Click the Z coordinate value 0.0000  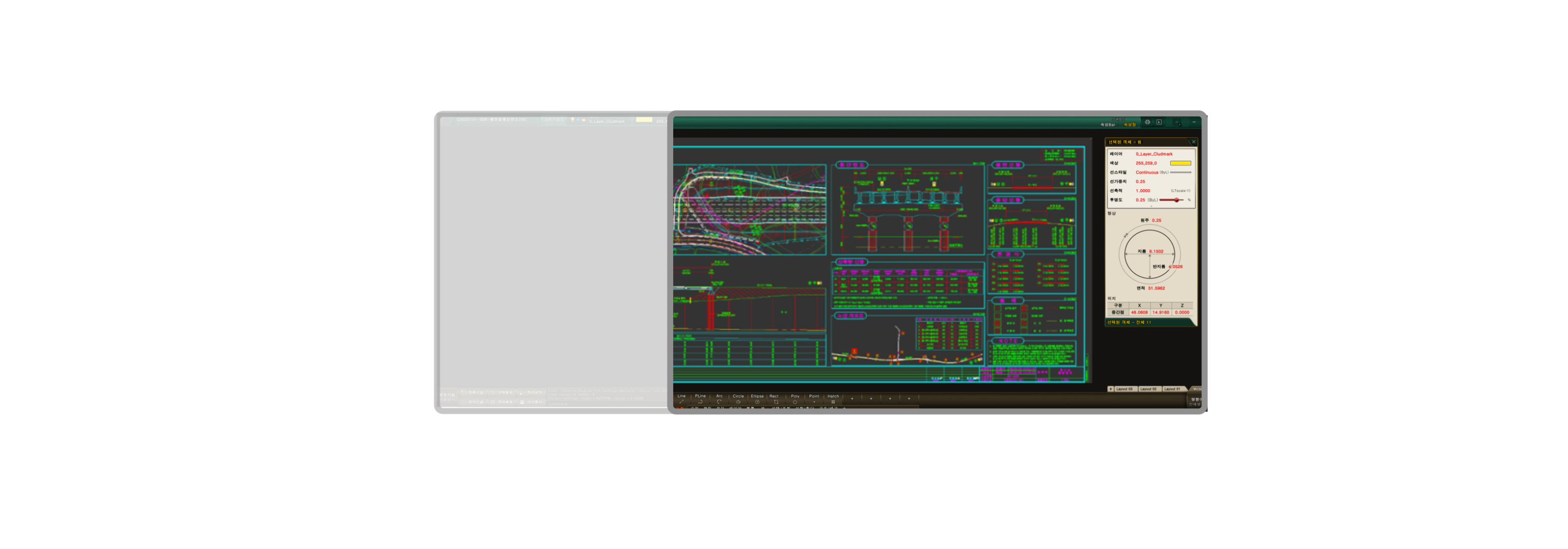pyautogui.click(x=1181, y=312)
